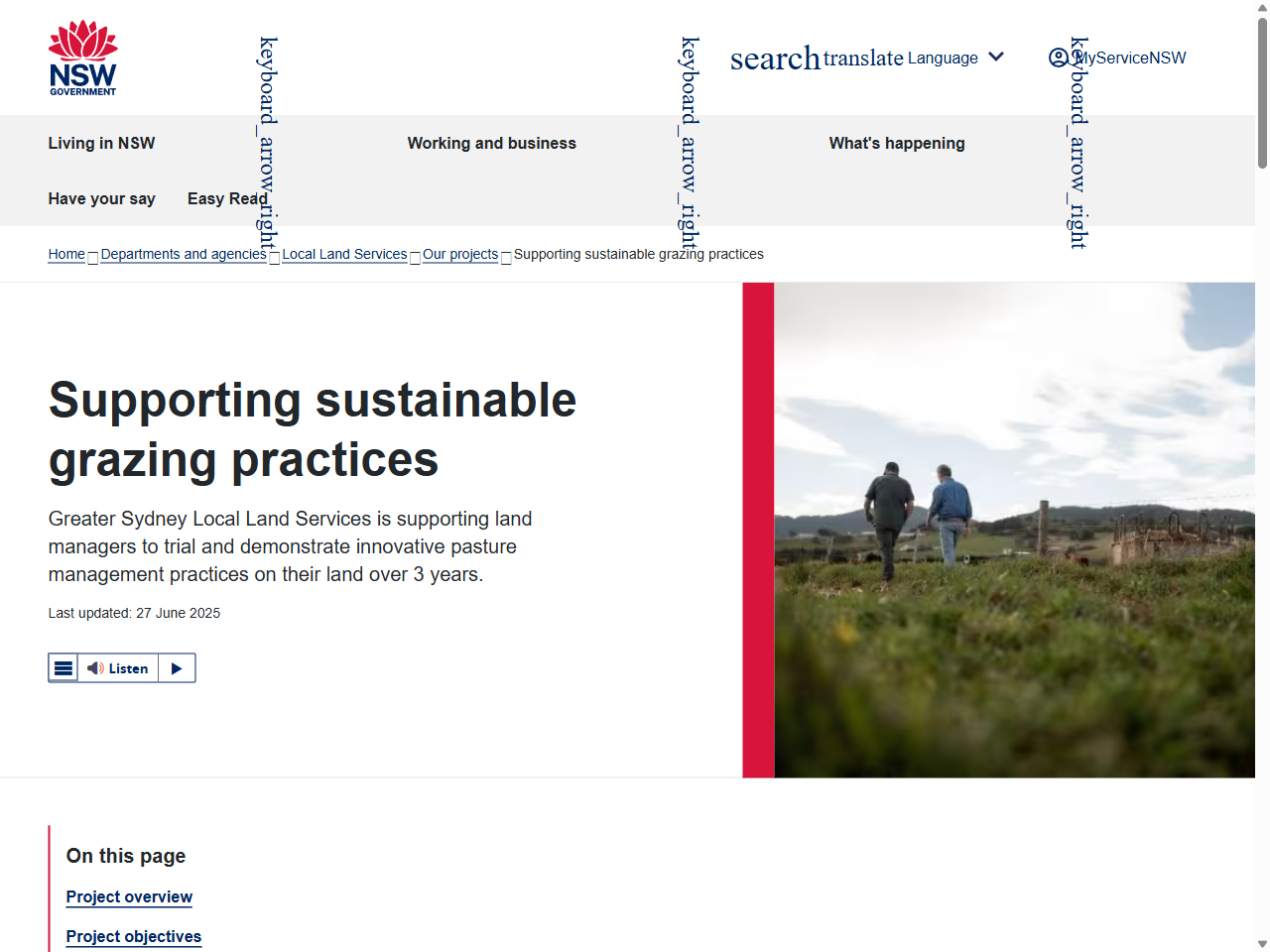
Task: Click the Language chevron arrow
Action: 996,58
